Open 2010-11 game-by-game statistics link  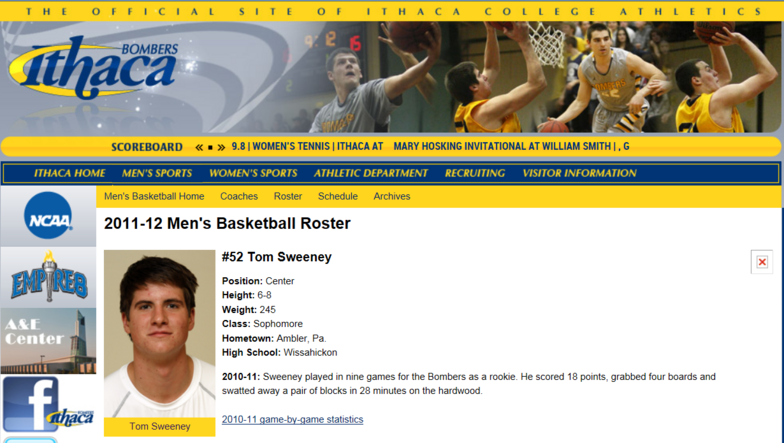click(x=292, y=420)
